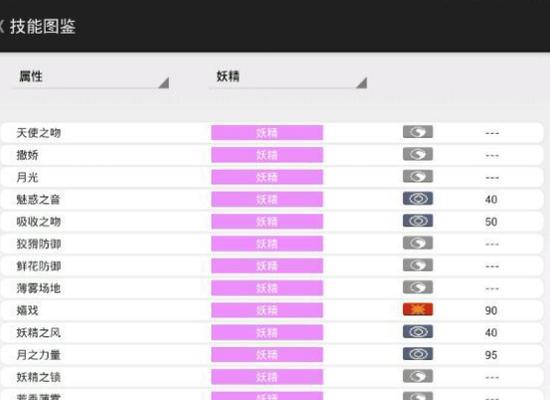The height and width of the screenshot is (400, 550).
Task: Select the 天使之吻 move row
Action: [x=272, y=133]
